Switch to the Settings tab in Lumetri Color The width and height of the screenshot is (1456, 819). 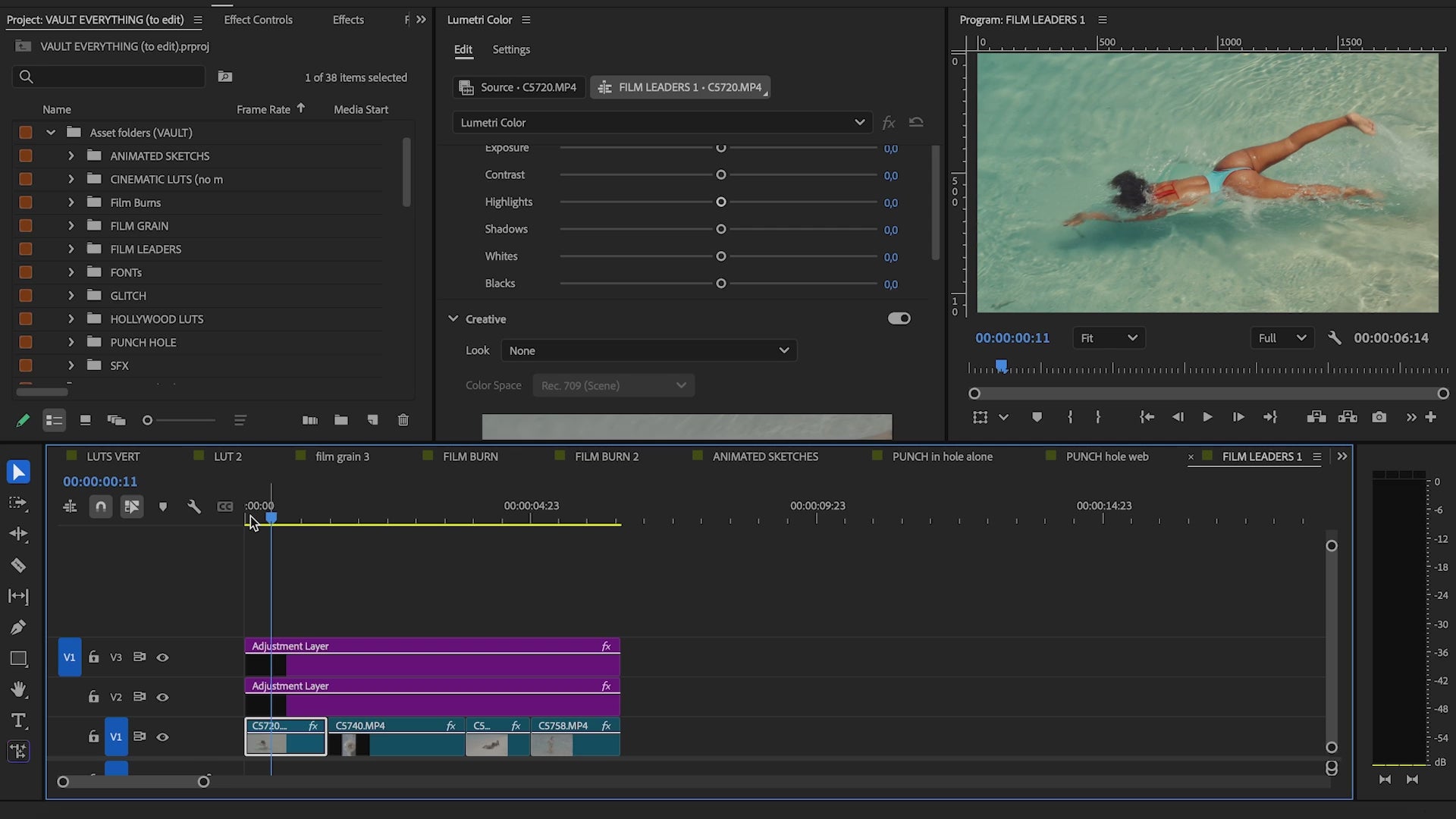click(510, 49)
